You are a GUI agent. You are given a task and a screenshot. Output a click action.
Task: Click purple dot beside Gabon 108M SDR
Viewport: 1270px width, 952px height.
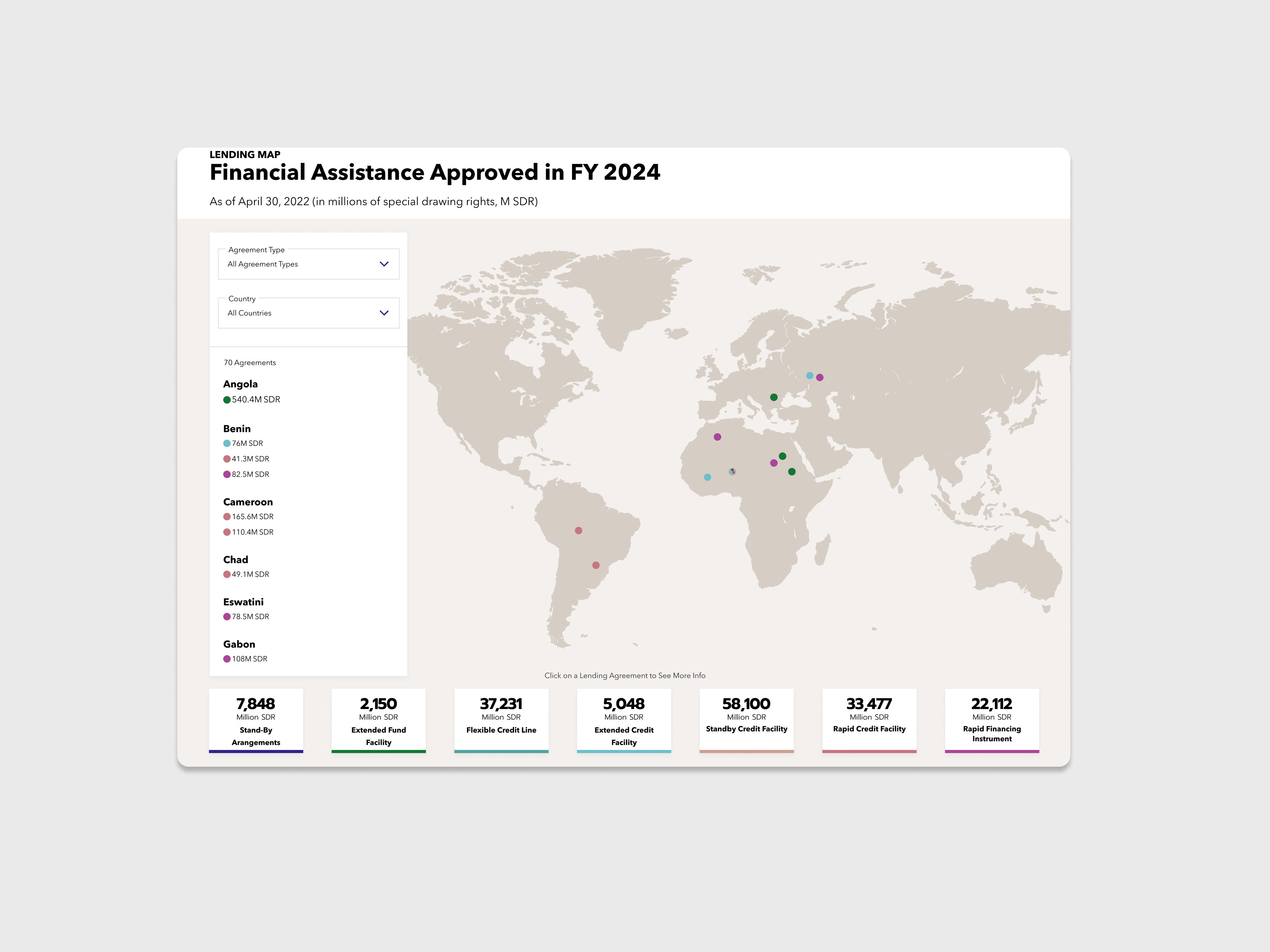pos(227,659)
